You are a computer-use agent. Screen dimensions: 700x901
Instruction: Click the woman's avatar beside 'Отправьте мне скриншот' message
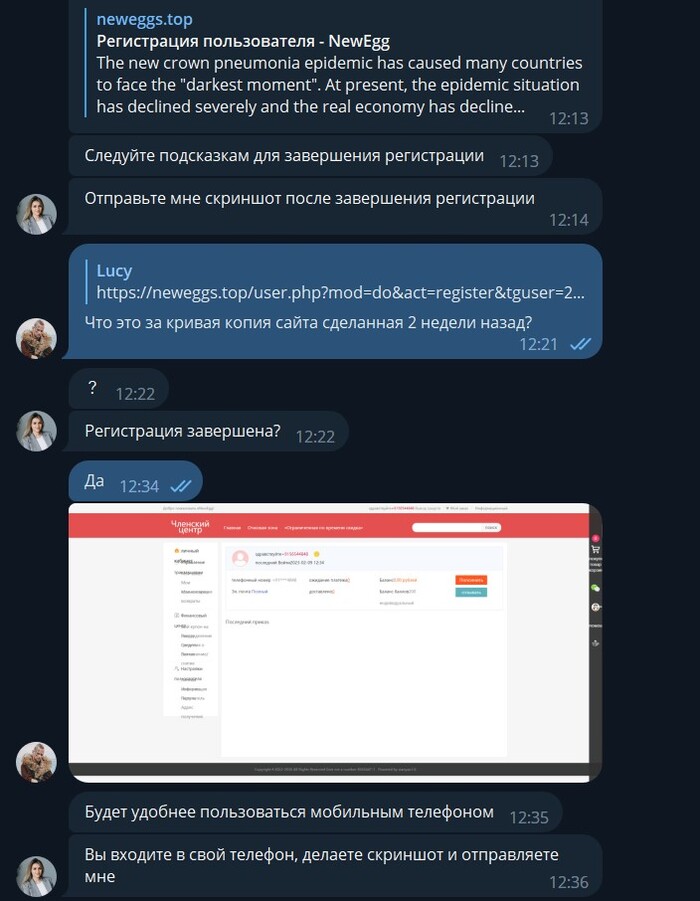point(36,214)
